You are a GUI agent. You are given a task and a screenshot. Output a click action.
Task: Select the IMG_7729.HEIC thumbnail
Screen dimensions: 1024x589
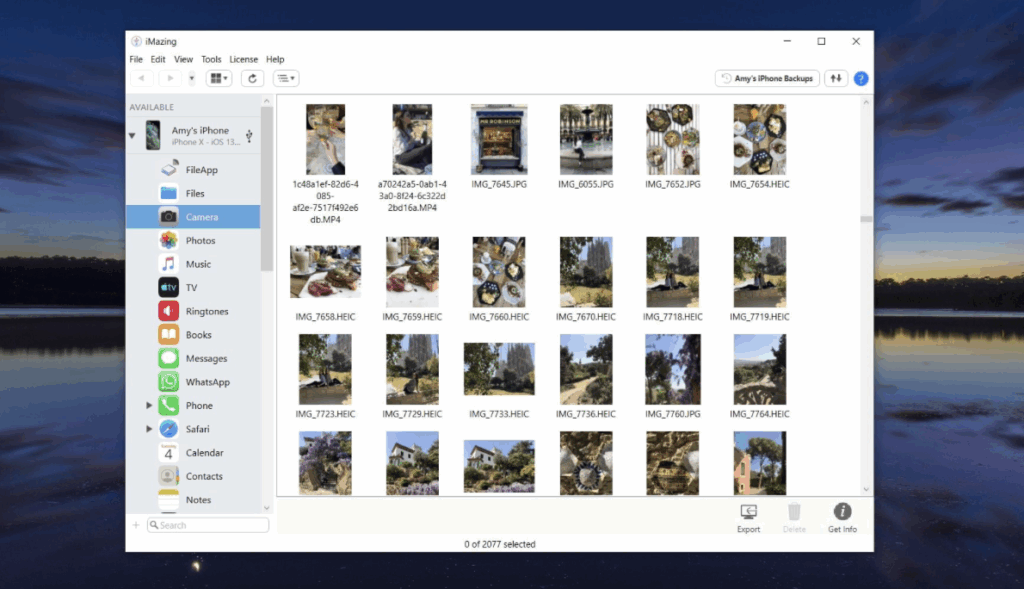point(412,369)
